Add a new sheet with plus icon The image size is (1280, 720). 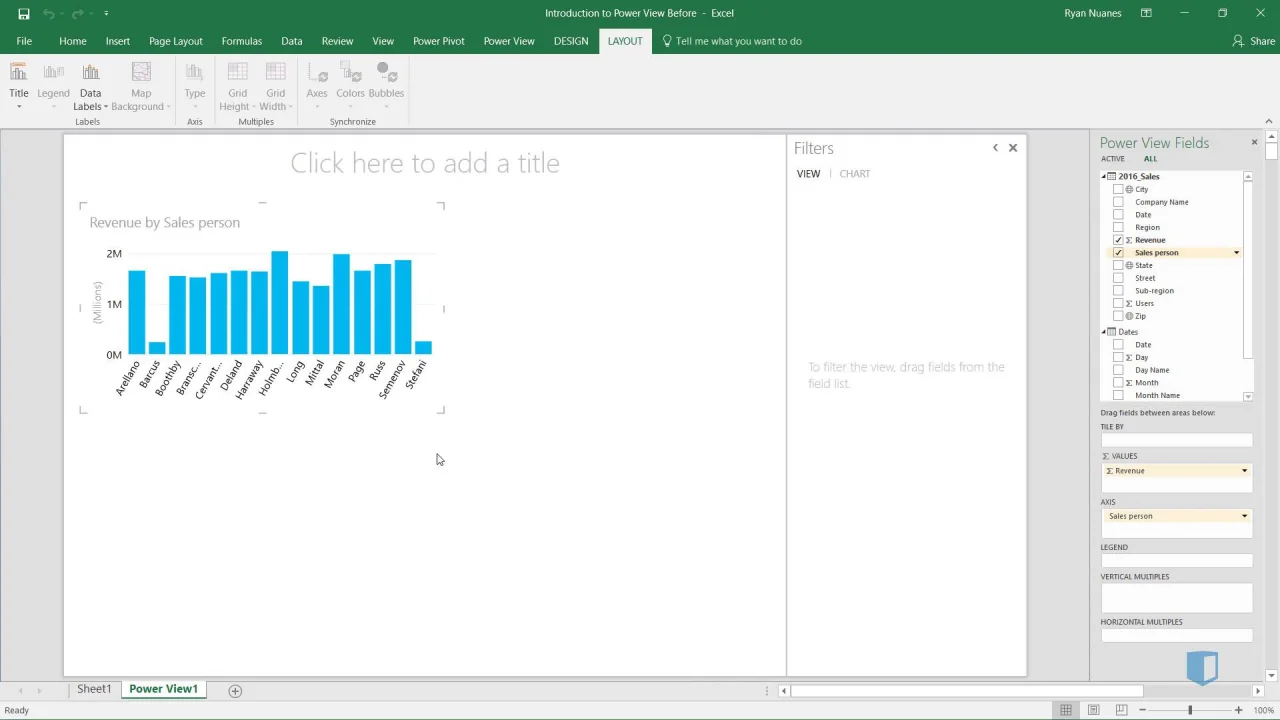coord(235,691)
